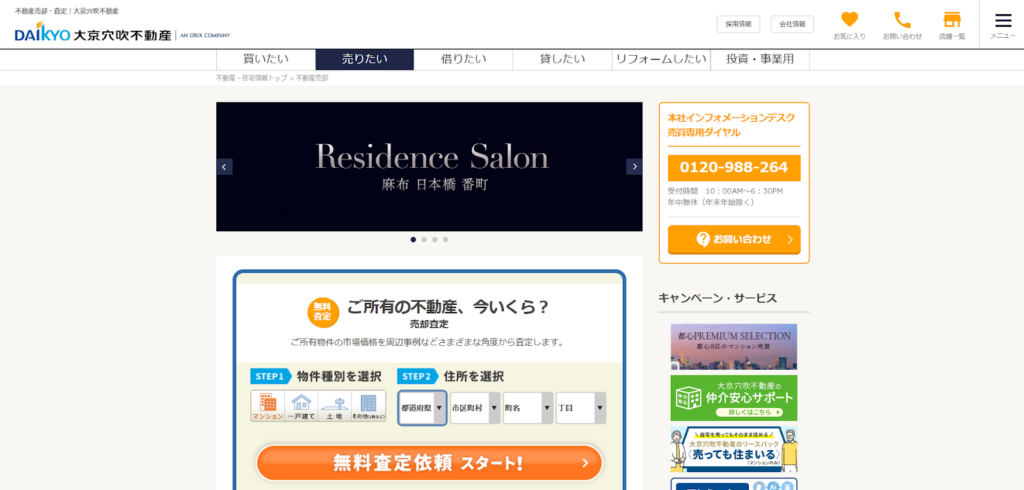Open the Residence Salon banner
Screen dimensions: 1024x490
[429, 167]
